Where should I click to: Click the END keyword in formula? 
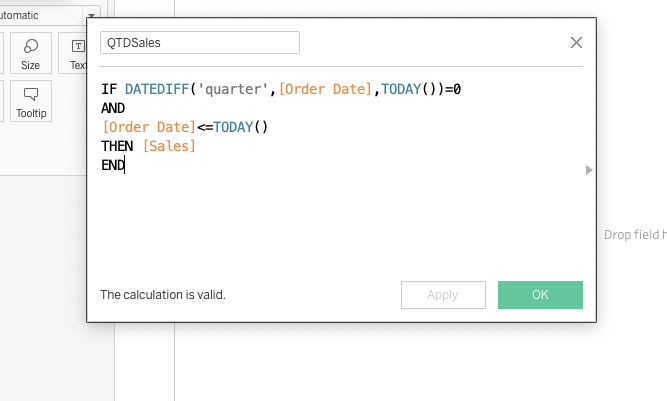point(113,165)
